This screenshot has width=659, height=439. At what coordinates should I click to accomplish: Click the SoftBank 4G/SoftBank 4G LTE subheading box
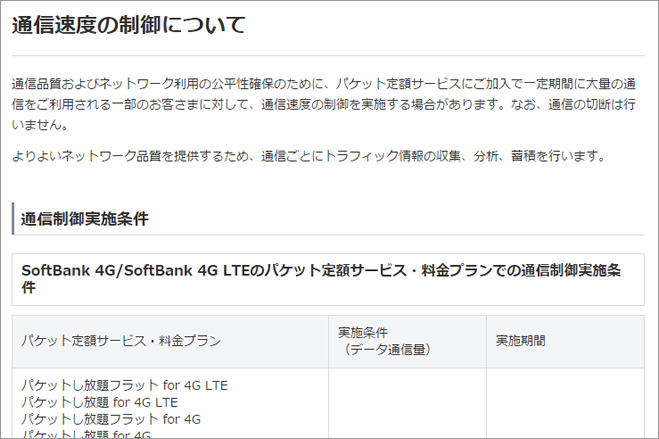[x=328, y=279]
